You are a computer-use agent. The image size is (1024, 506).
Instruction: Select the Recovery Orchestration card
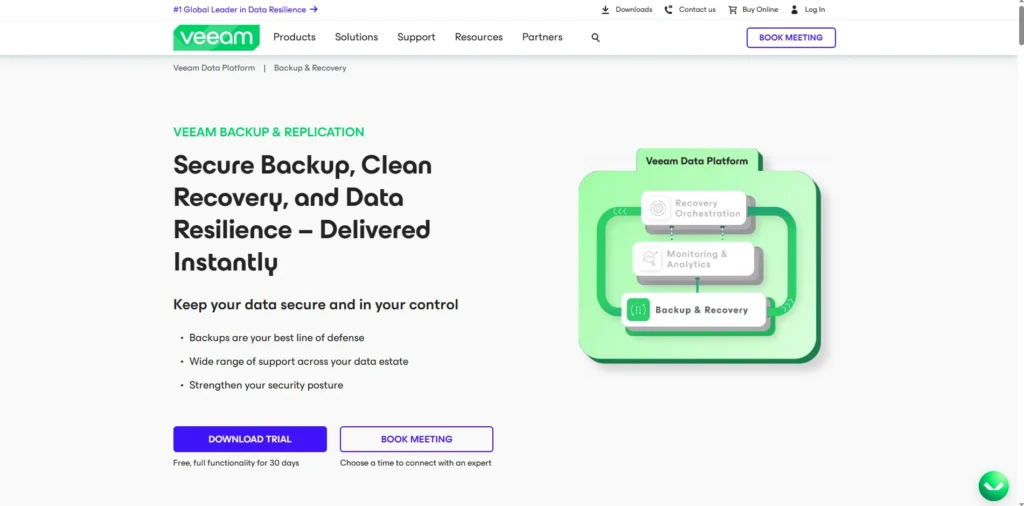pyautogui.click(x=694, y=208)
